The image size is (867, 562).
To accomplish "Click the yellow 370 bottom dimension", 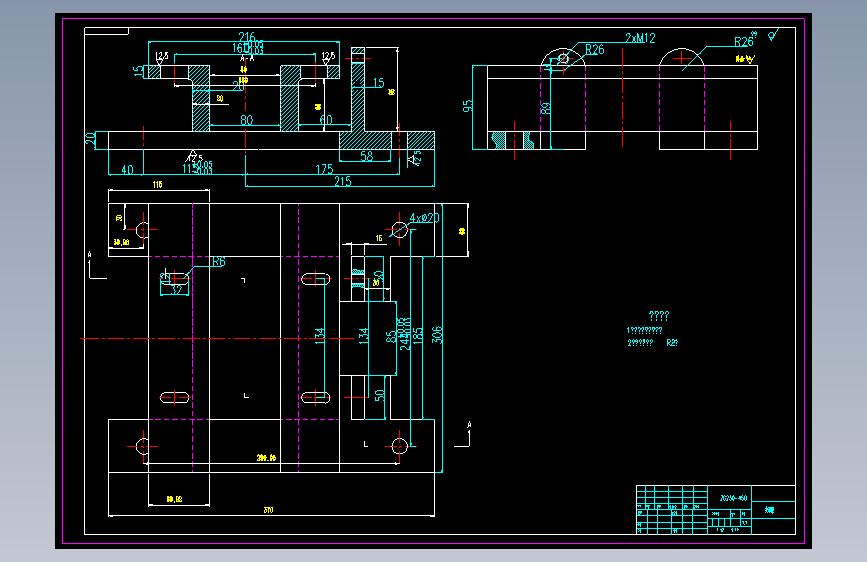I will 268,510.
